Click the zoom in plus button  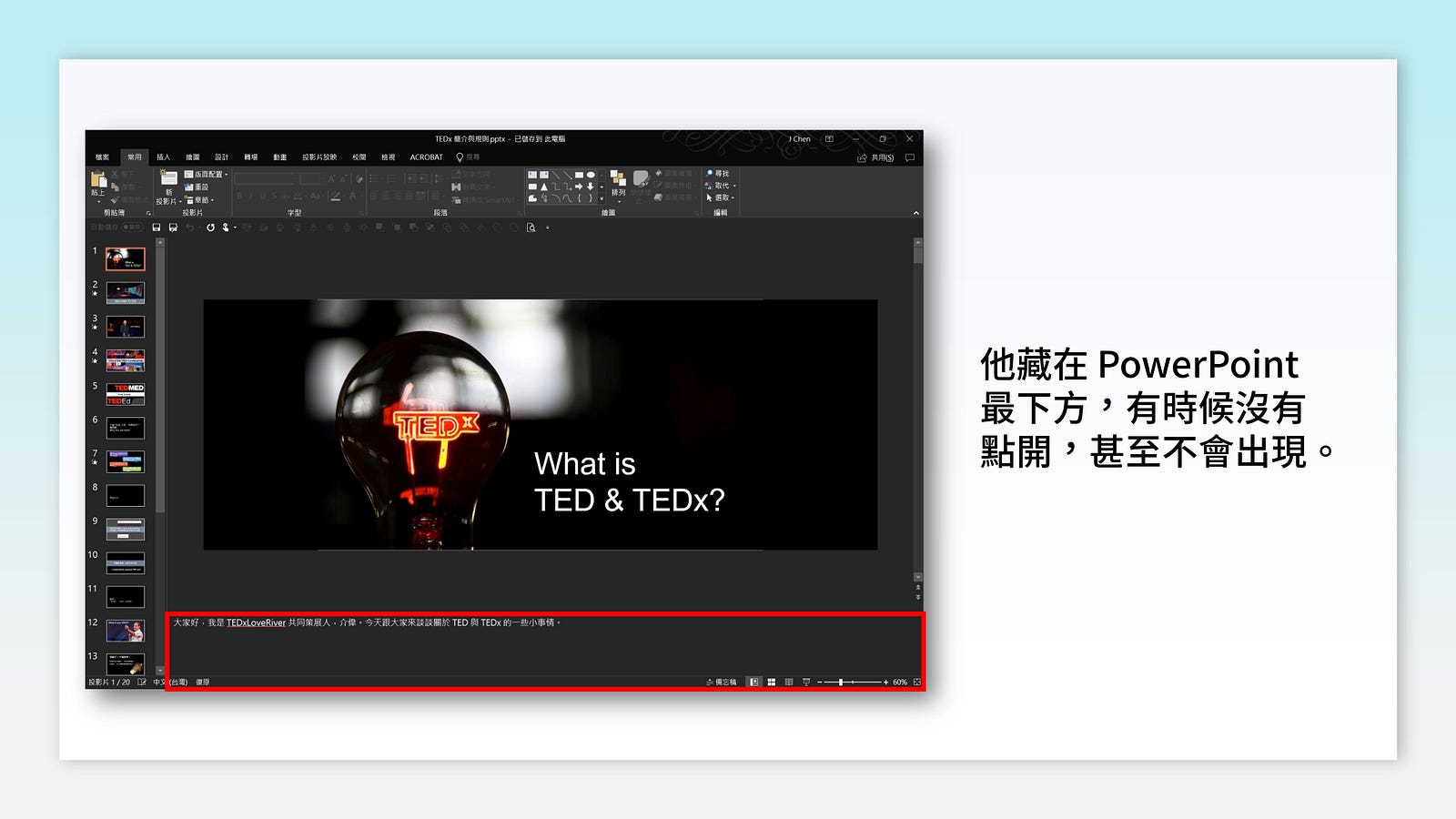[x=885, y=682]
